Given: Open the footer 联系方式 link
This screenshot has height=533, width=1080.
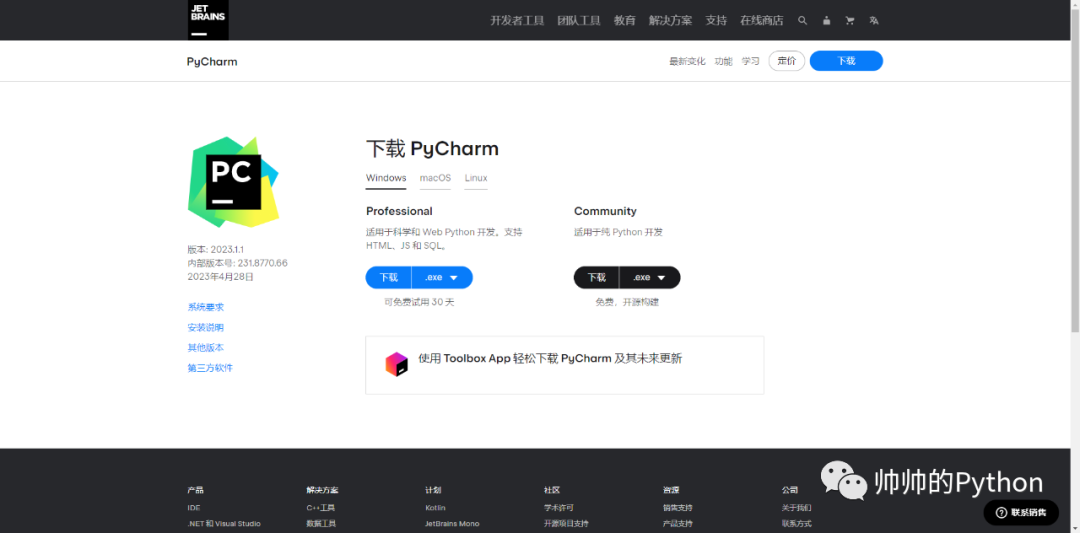Looking at the screenshot, I should coord(796,523).
